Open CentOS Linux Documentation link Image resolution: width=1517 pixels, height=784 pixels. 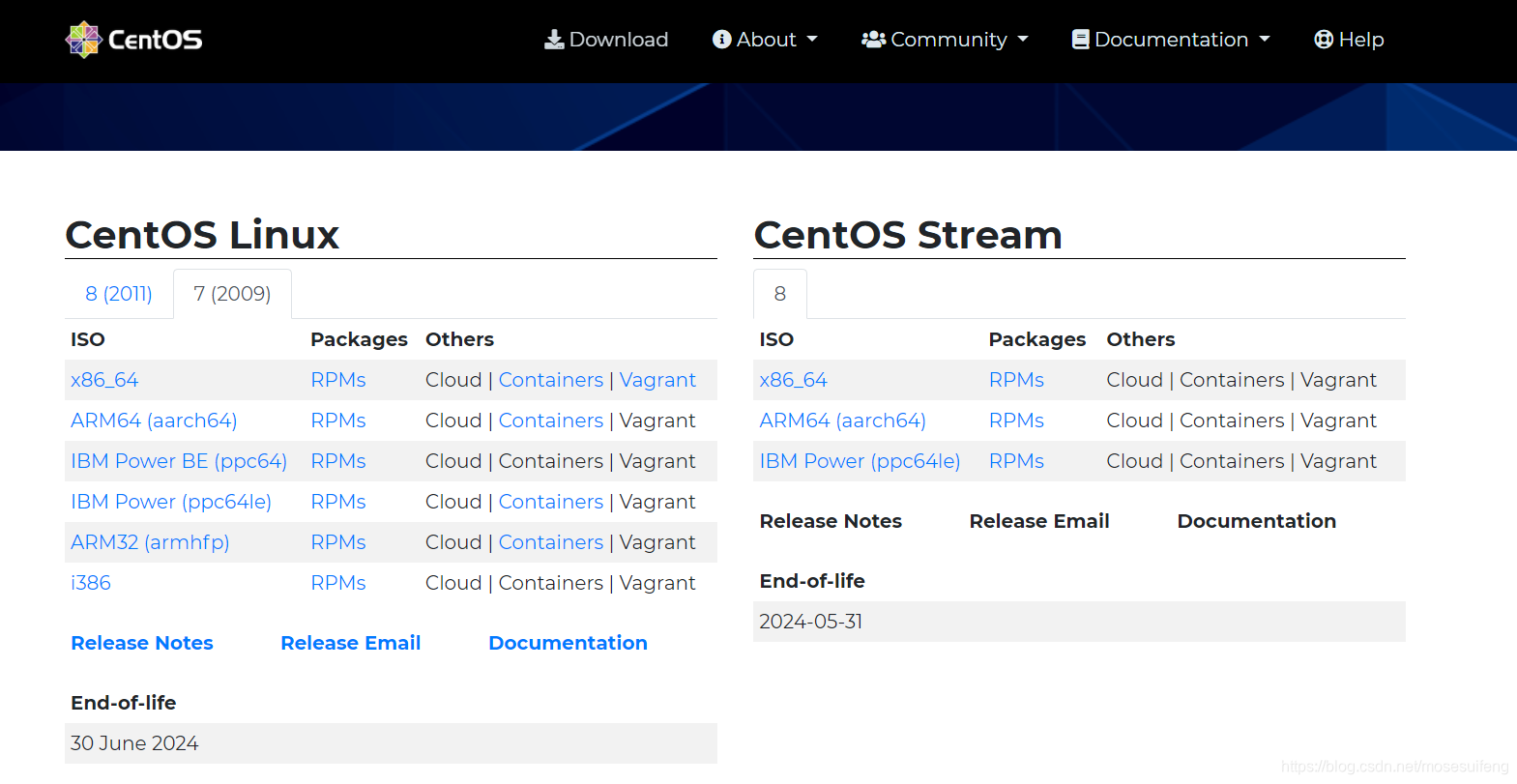[569, 643]
